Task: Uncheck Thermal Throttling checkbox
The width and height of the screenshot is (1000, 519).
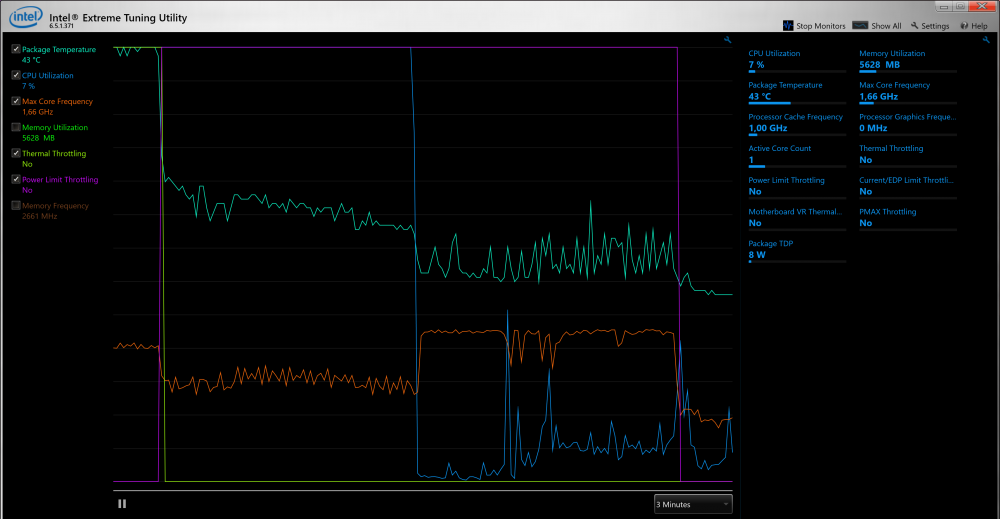Action: [16, 154]
